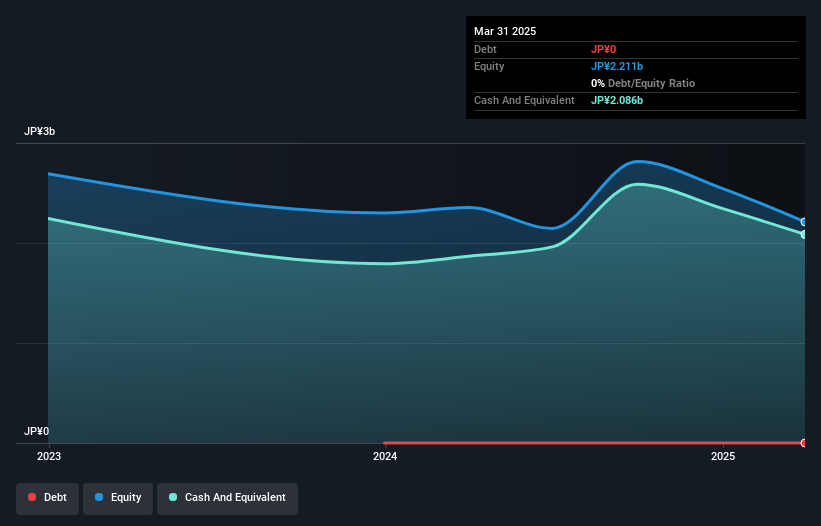This screenshot has height=526, width=821.
Task: Click the 0% Debt/Equity Ratio text
Action: tap(643, 83)
